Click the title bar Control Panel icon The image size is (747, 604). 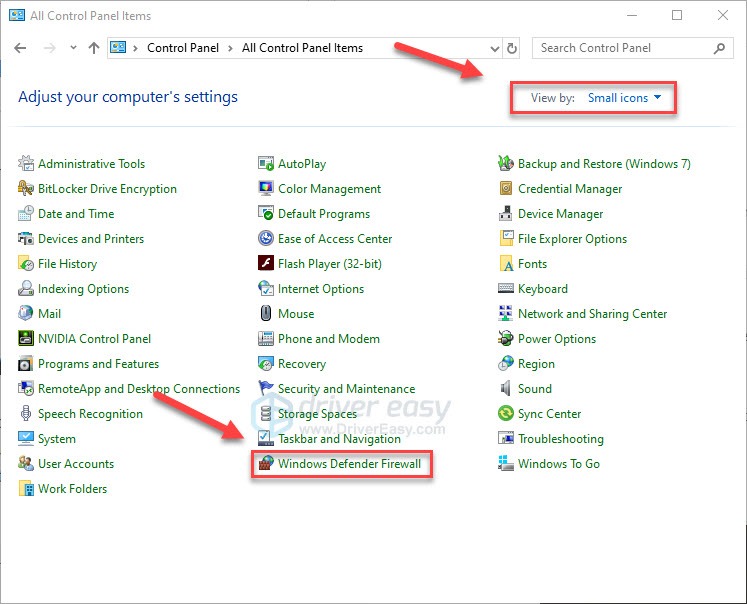pos(17,15)
